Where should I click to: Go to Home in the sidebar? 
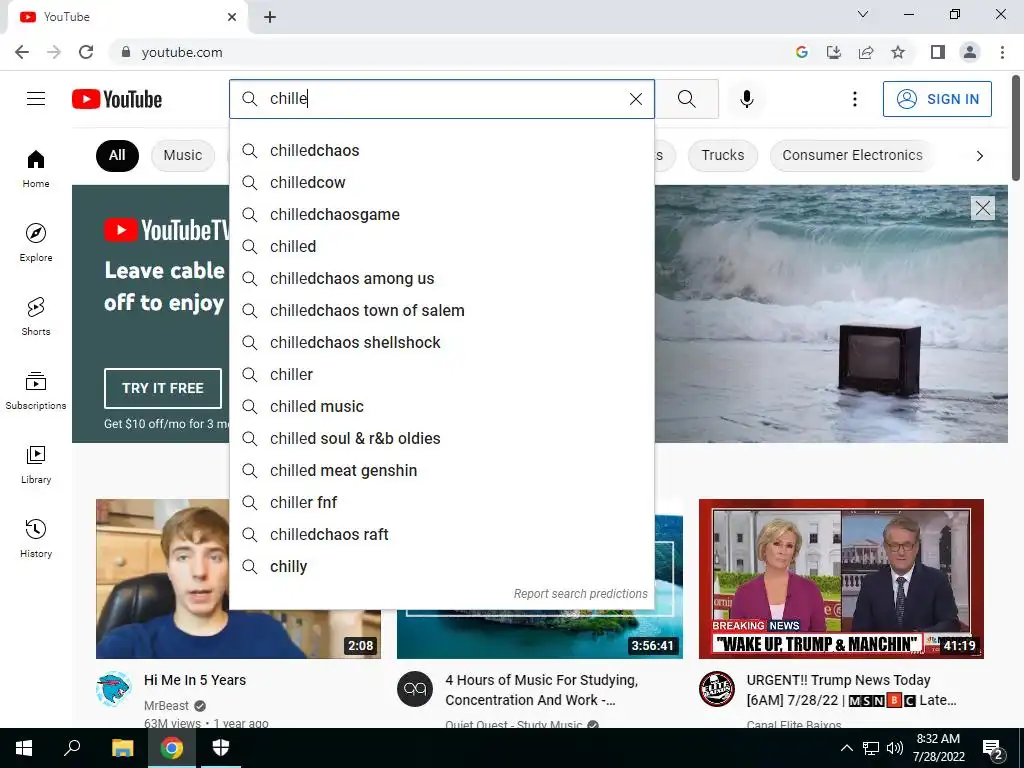tap(36, 169)
